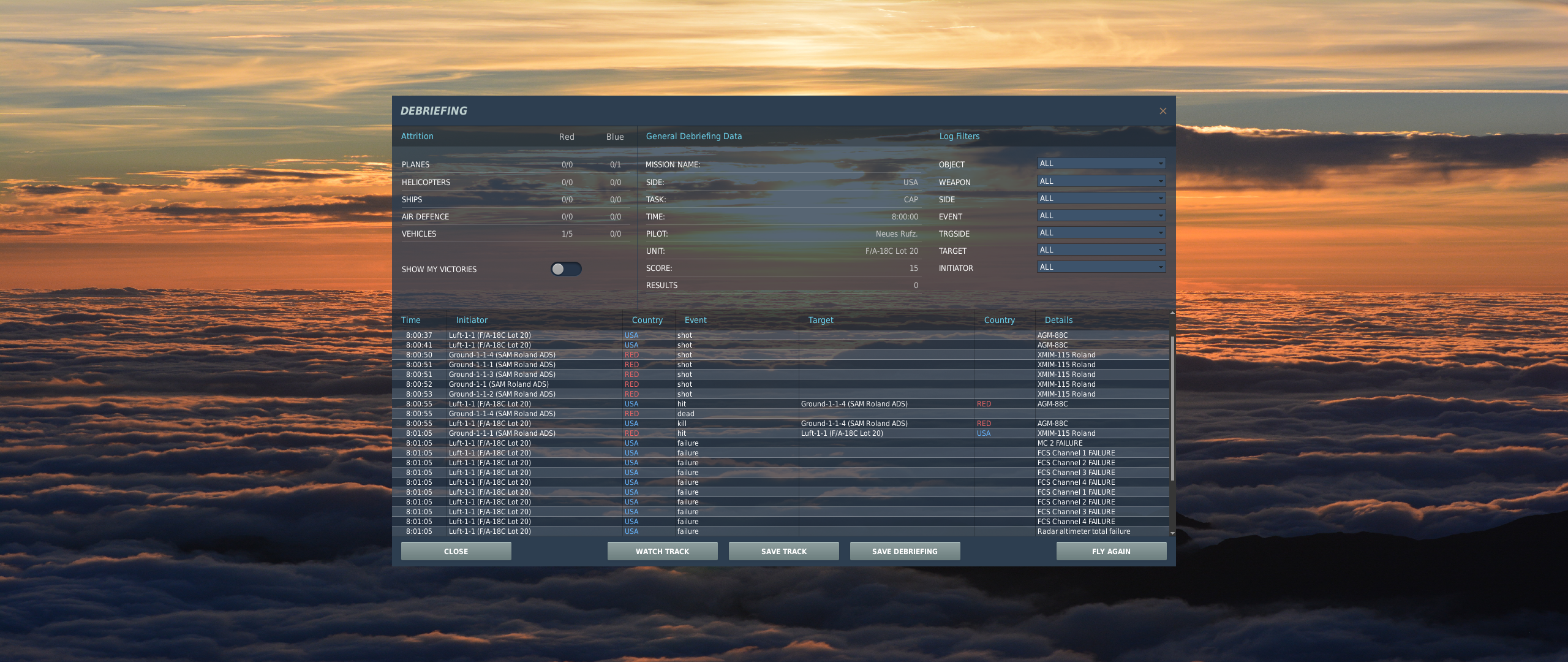1568x662 pixels.
Task: Click the WATCH TRACK button
Action: 662,551
